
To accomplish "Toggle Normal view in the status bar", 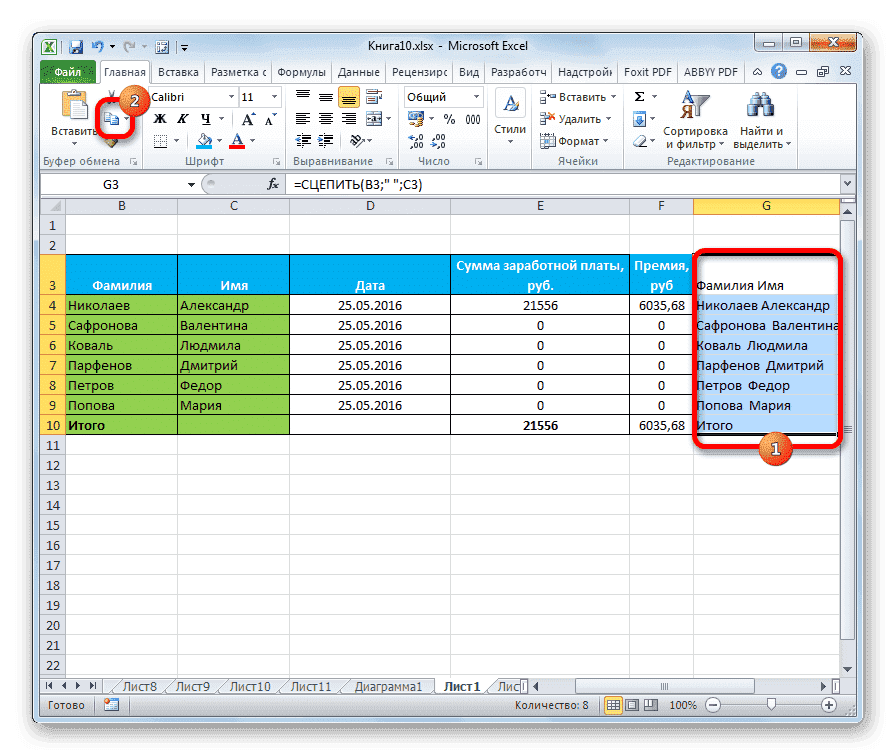I will click(612, 705).
